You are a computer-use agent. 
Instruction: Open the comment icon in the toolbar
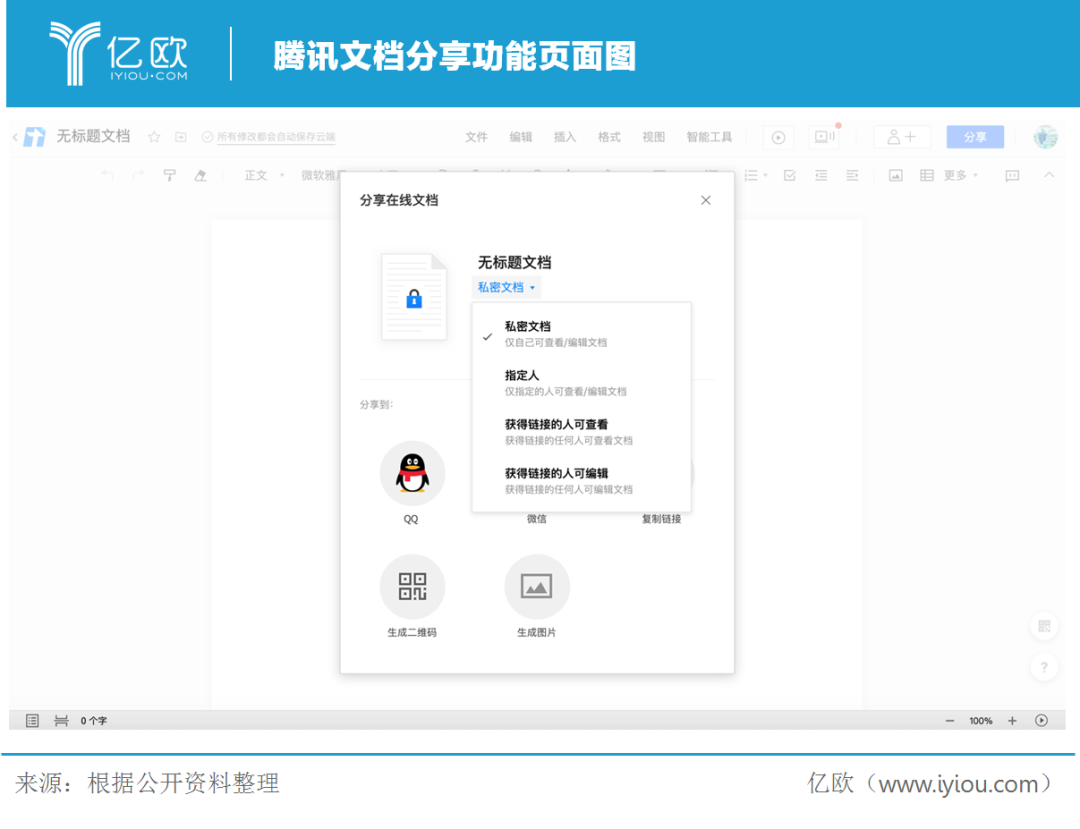tap(1012, 176)
